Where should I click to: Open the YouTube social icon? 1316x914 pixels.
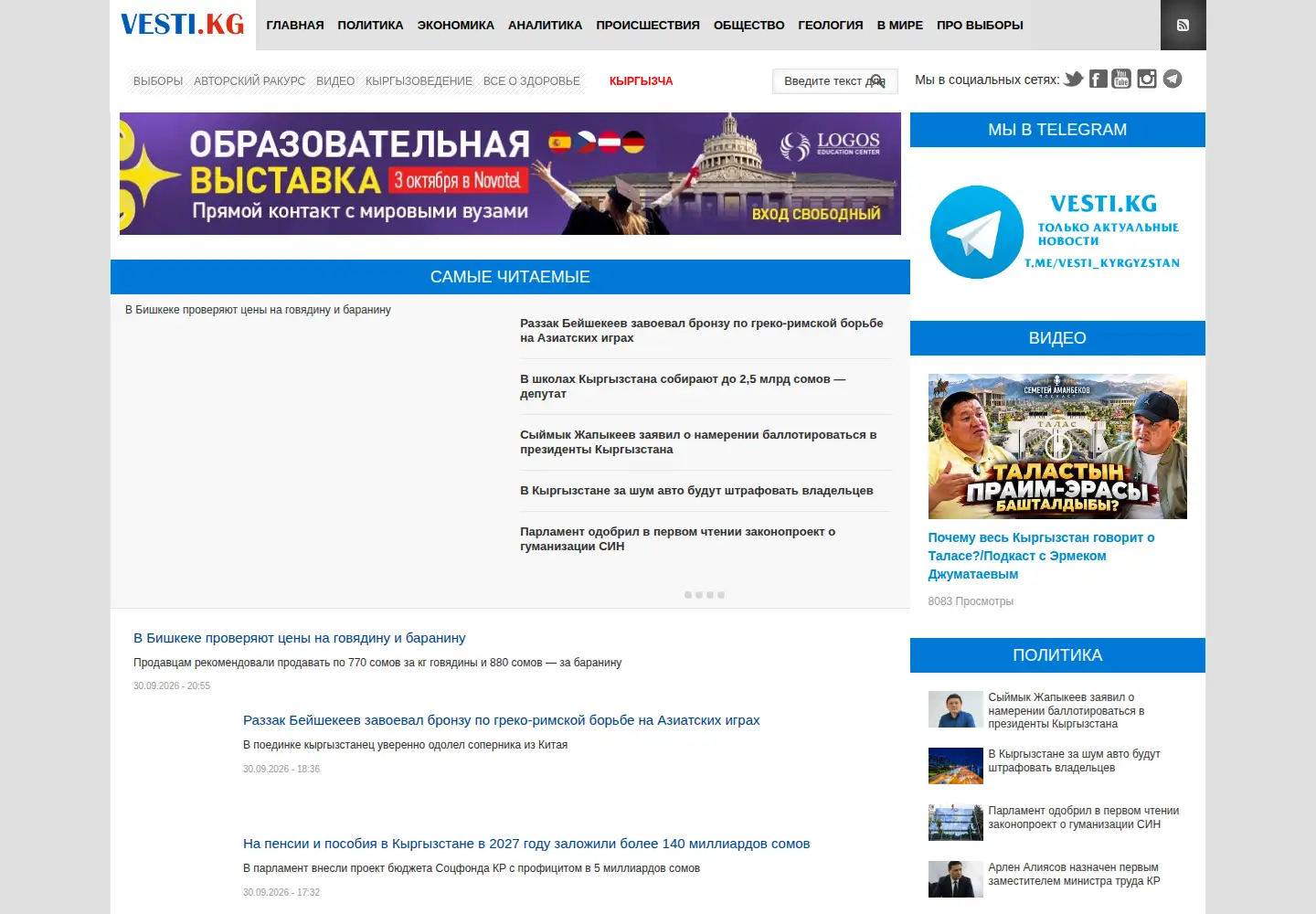coord(1121,80)
